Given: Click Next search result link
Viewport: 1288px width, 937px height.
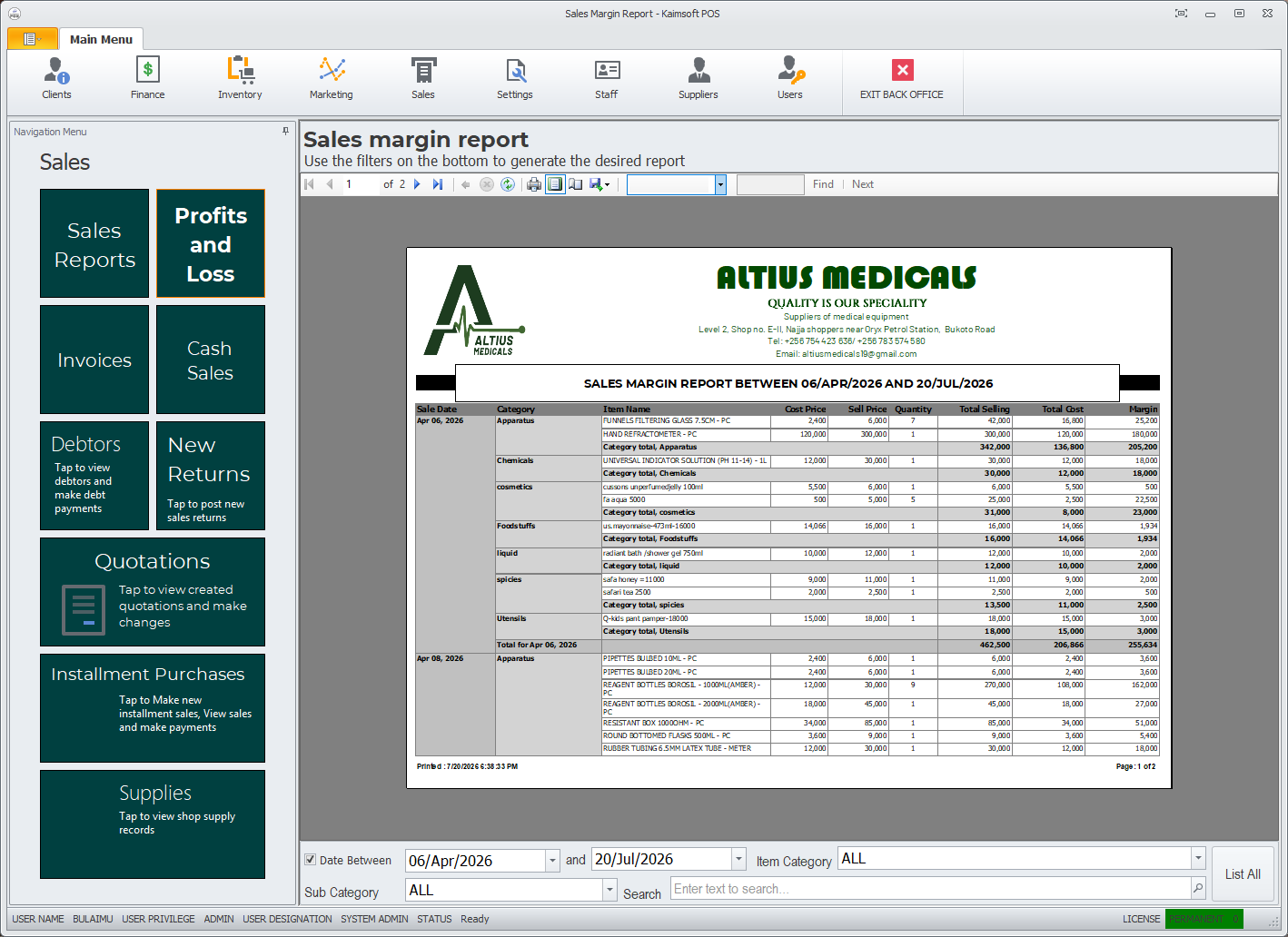Looking at the screenshot, I should (863, 184).
